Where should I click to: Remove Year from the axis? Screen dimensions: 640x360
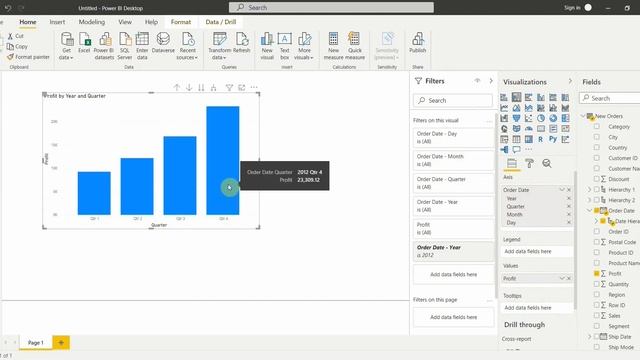569,198
